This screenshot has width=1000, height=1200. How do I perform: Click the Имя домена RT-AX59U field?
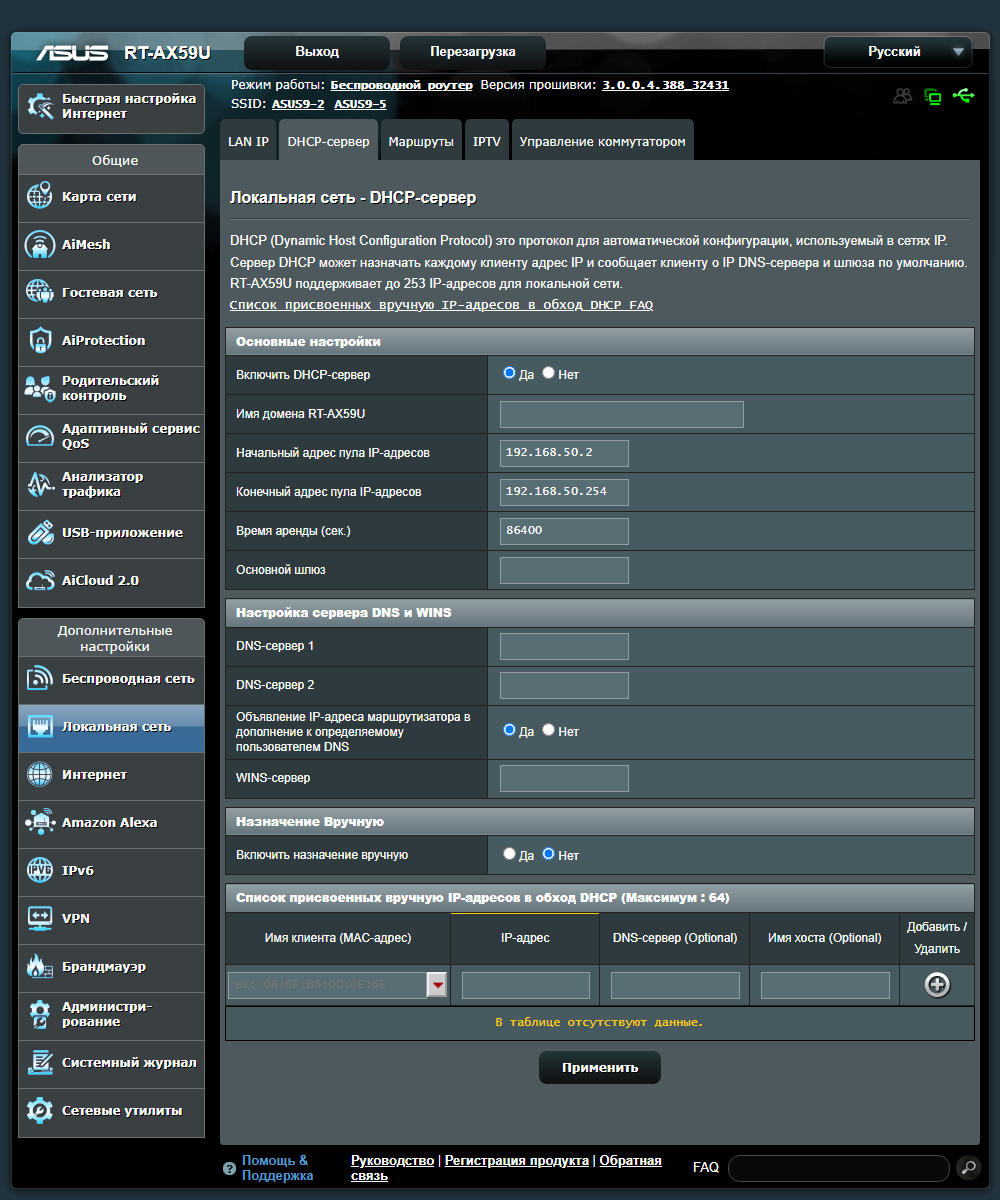tap(622, 414)
